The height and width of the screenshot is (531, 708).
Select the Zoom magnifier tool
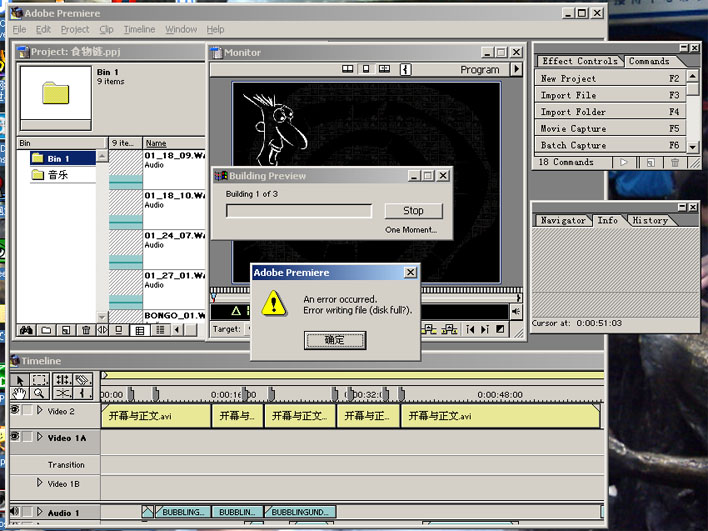click(x=39, y=394)
